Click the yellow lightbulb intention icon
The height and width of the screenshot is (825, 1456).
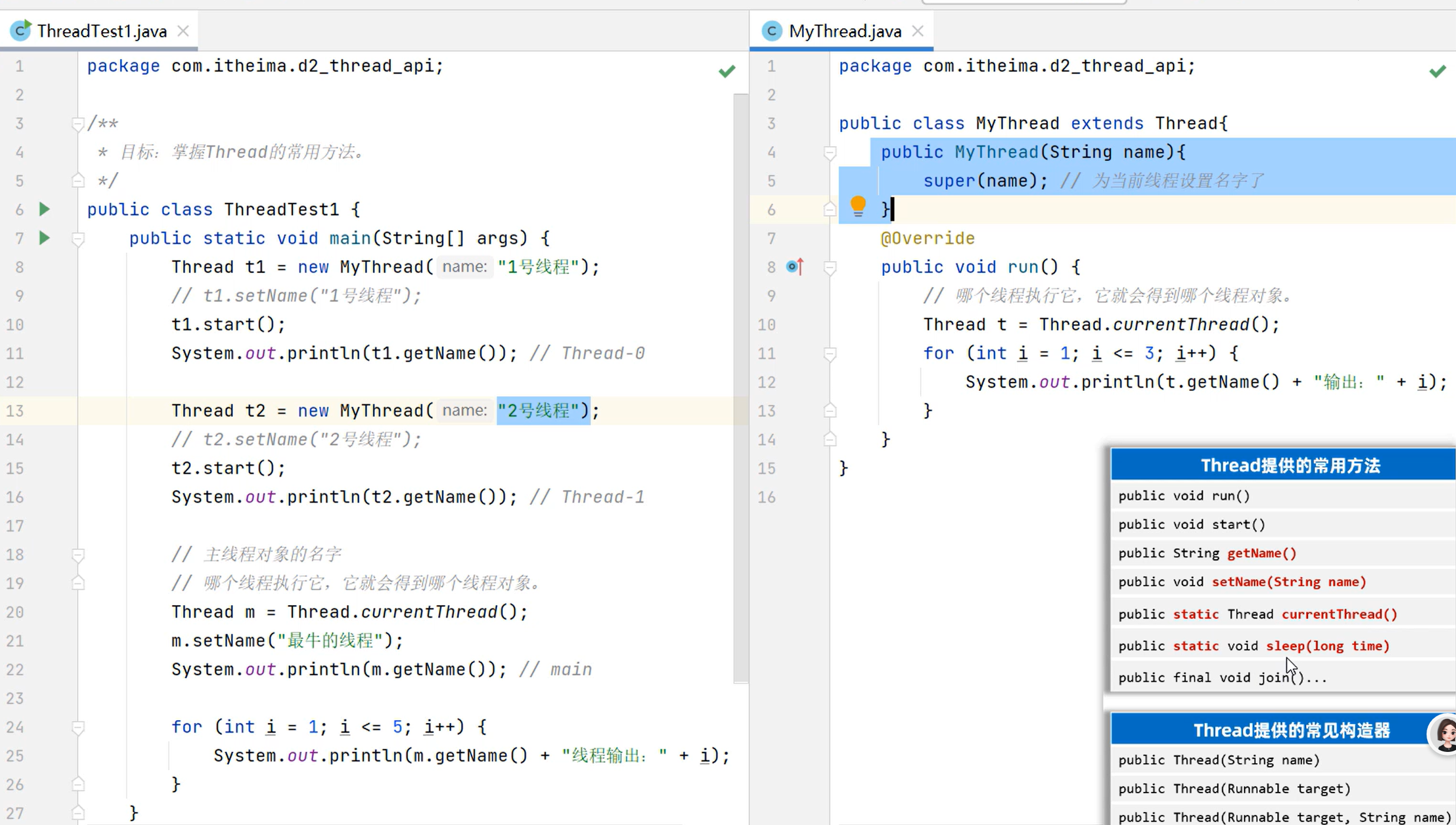click(x=858, y=206)
